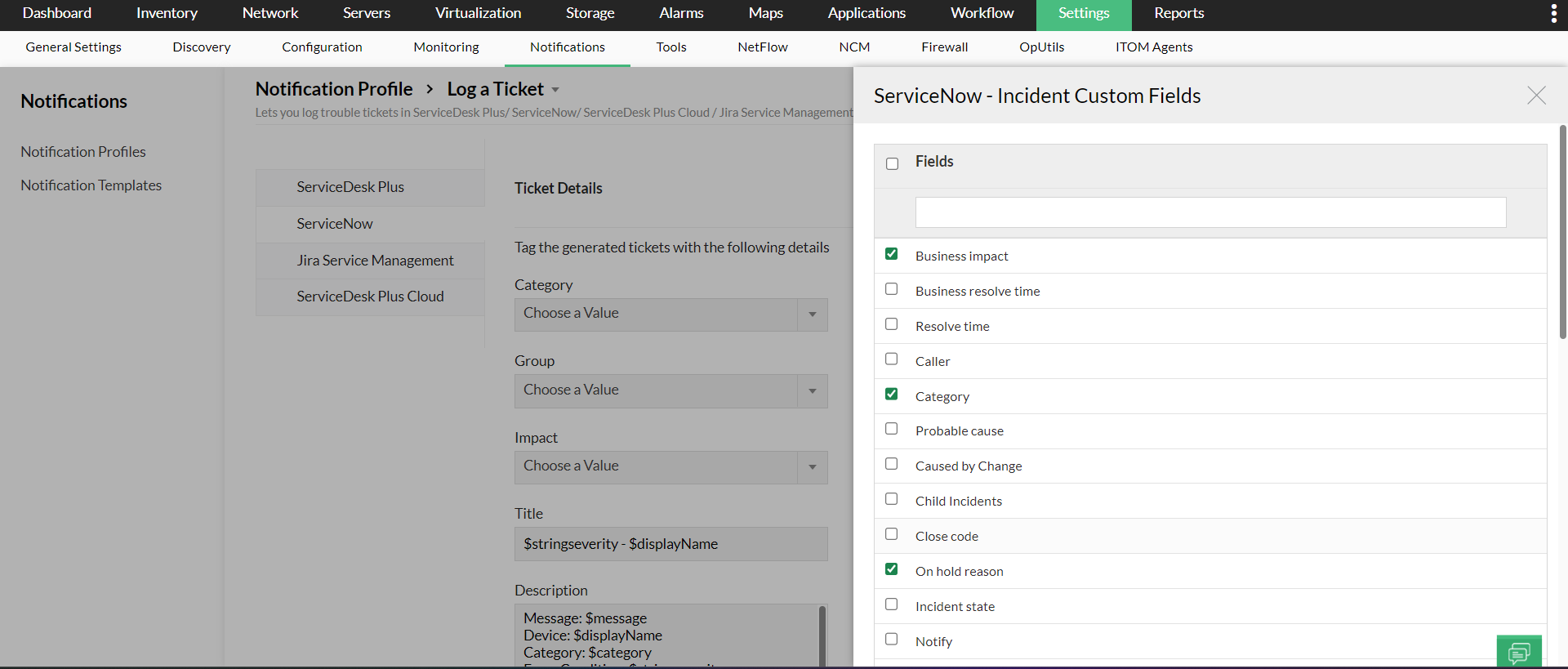Go to the Firewall tab

945,47
